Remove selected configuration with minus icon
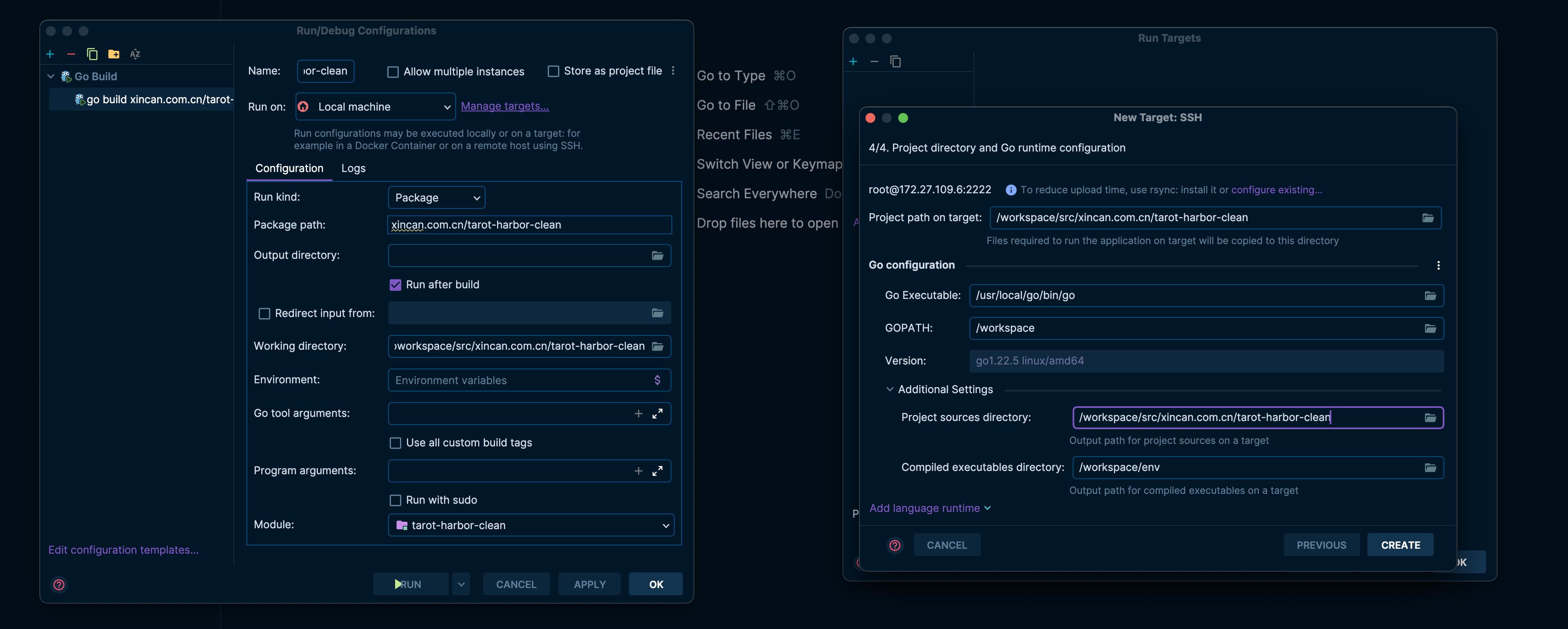This screenshot has height=629, width=1568. coord(70,54)
